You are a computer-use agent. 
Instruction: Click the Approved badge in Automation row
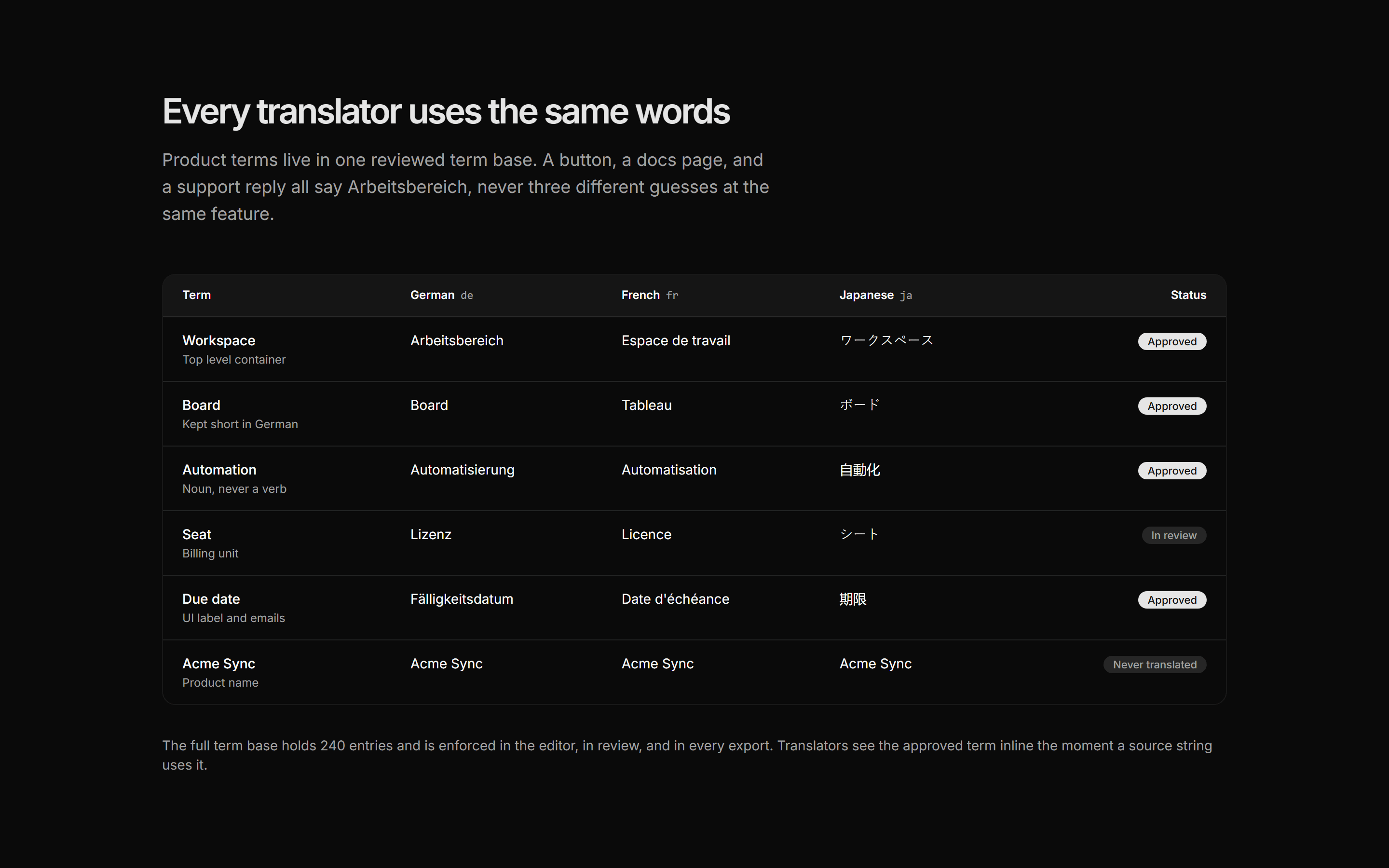point(1172,471)
